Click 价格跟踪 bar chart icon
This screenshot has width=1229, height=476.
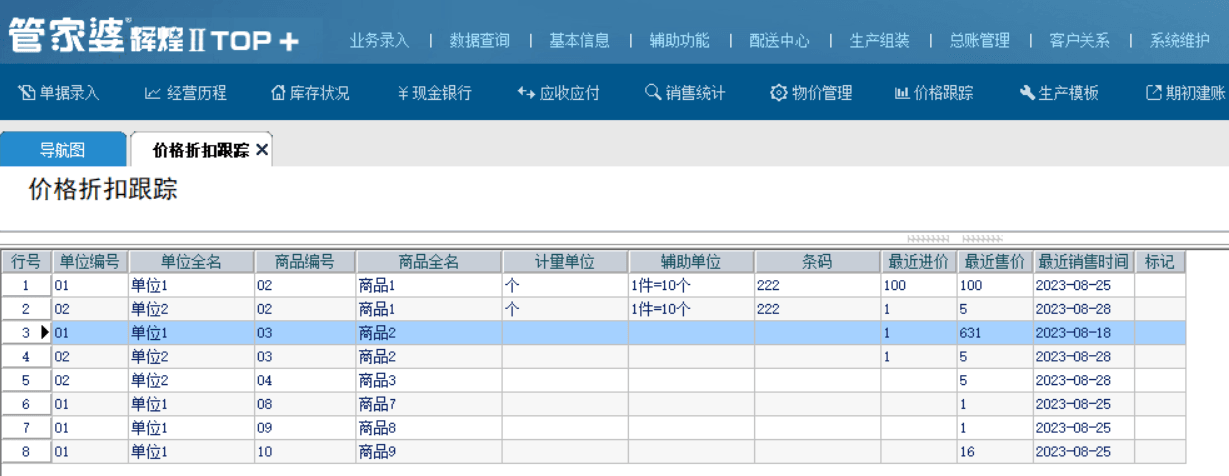point(902,93)
